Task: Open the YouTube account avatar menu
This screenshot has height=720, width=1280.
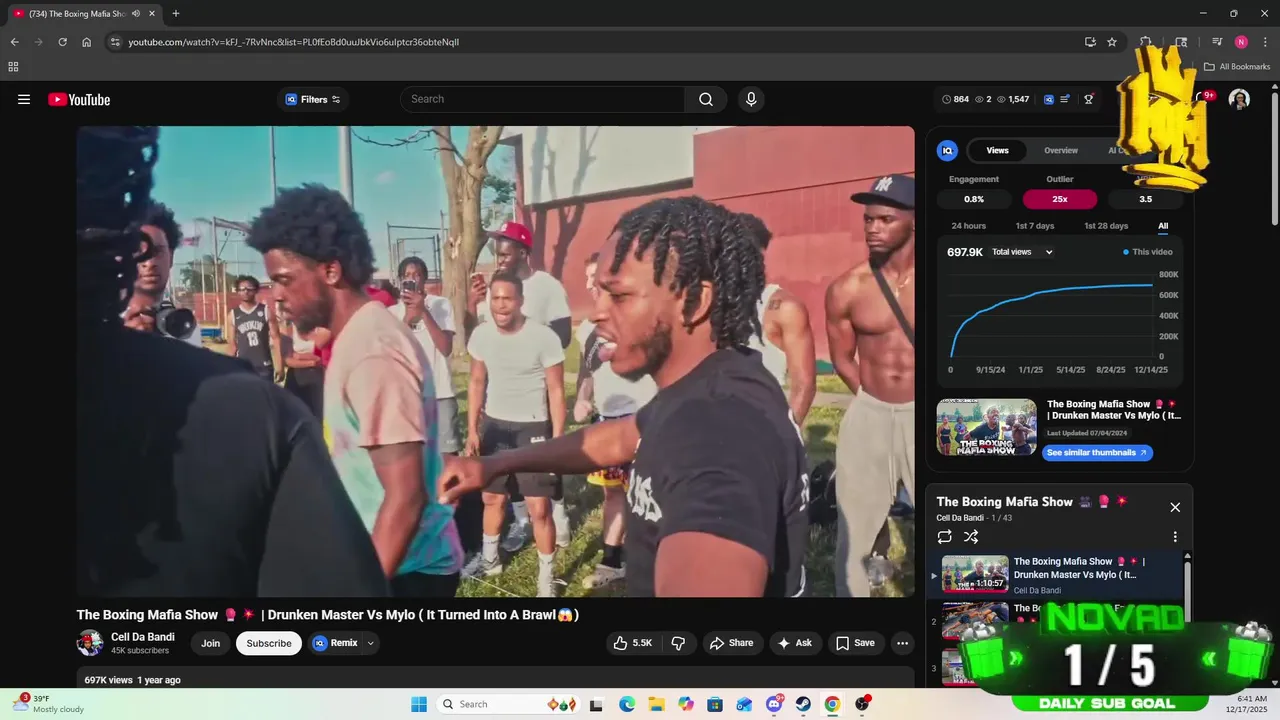Action: pyautogui.click(x=1239, y=99)
